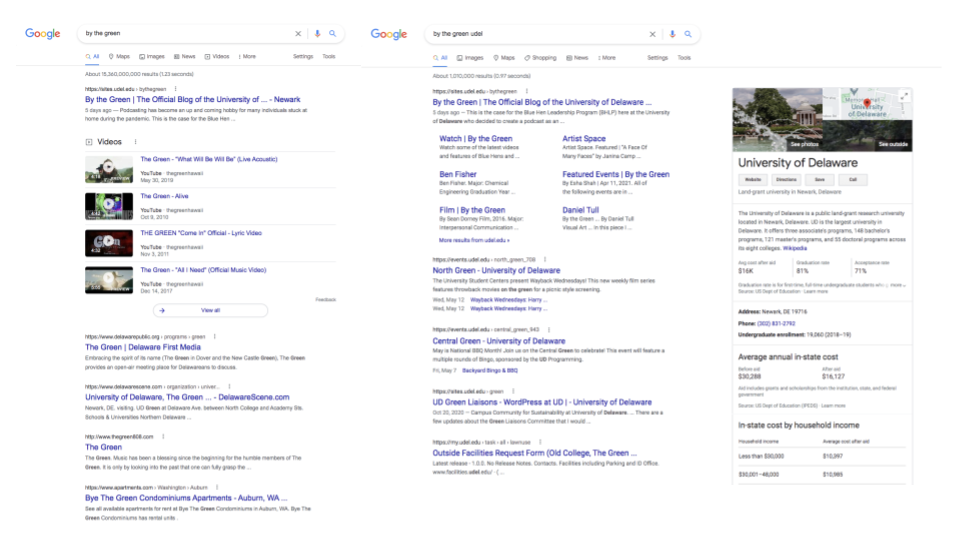Image resolution: width=960 pixels, height=540 pixels.
Task: Click the map pin on University of Delaware map
Action: pos(867,102)
